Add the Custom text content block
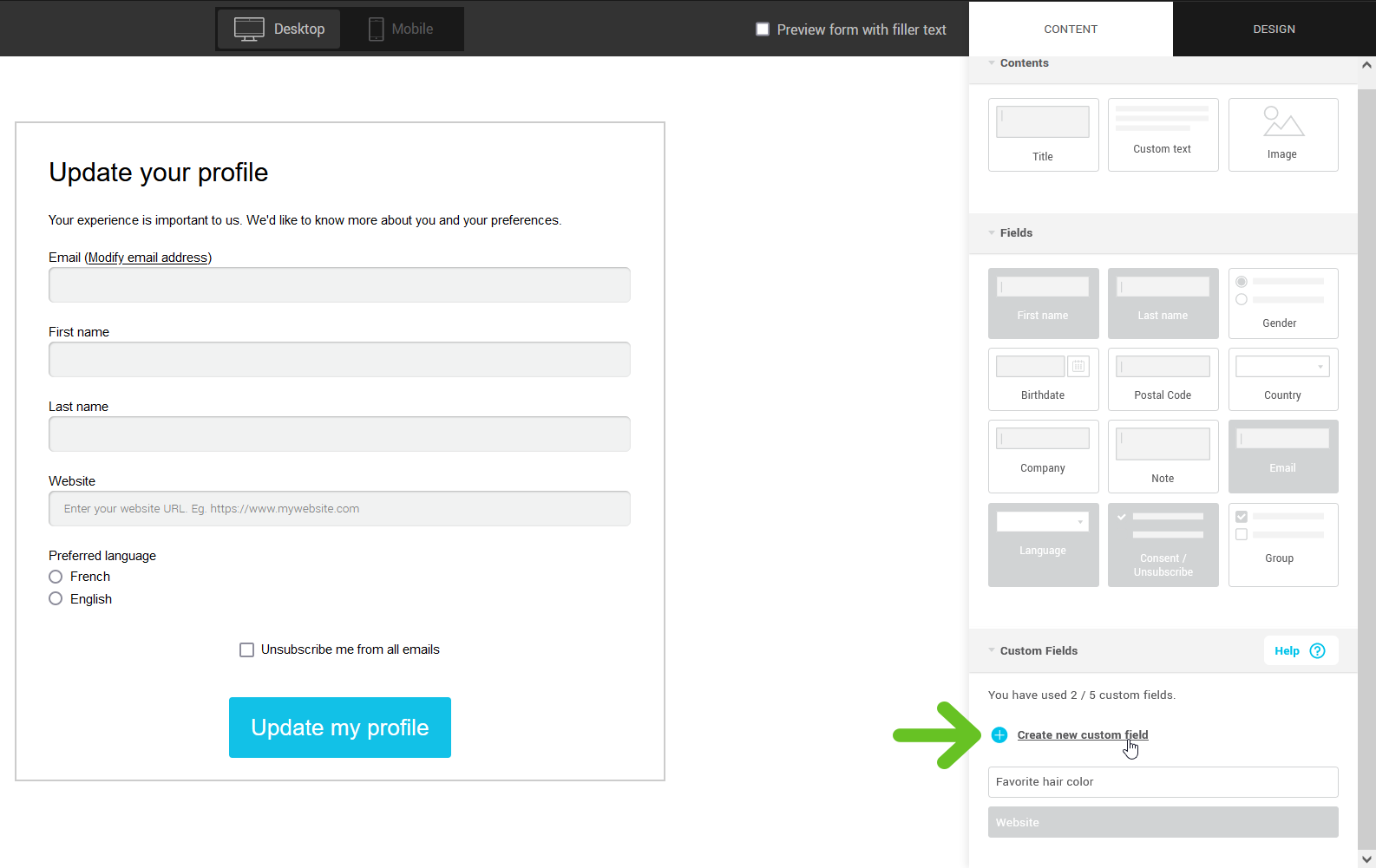 [x=1163, y=134]
